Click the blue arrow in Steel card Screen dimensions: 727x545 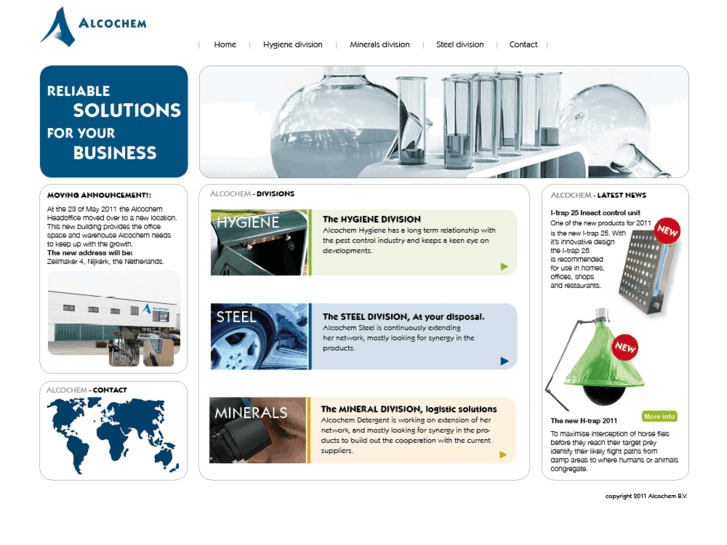(x=504, y=361)
